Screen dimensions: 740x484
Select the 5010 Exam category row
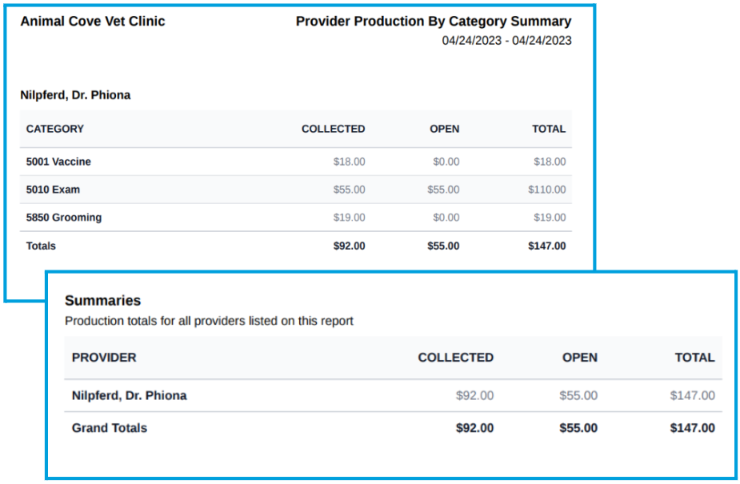295,190
